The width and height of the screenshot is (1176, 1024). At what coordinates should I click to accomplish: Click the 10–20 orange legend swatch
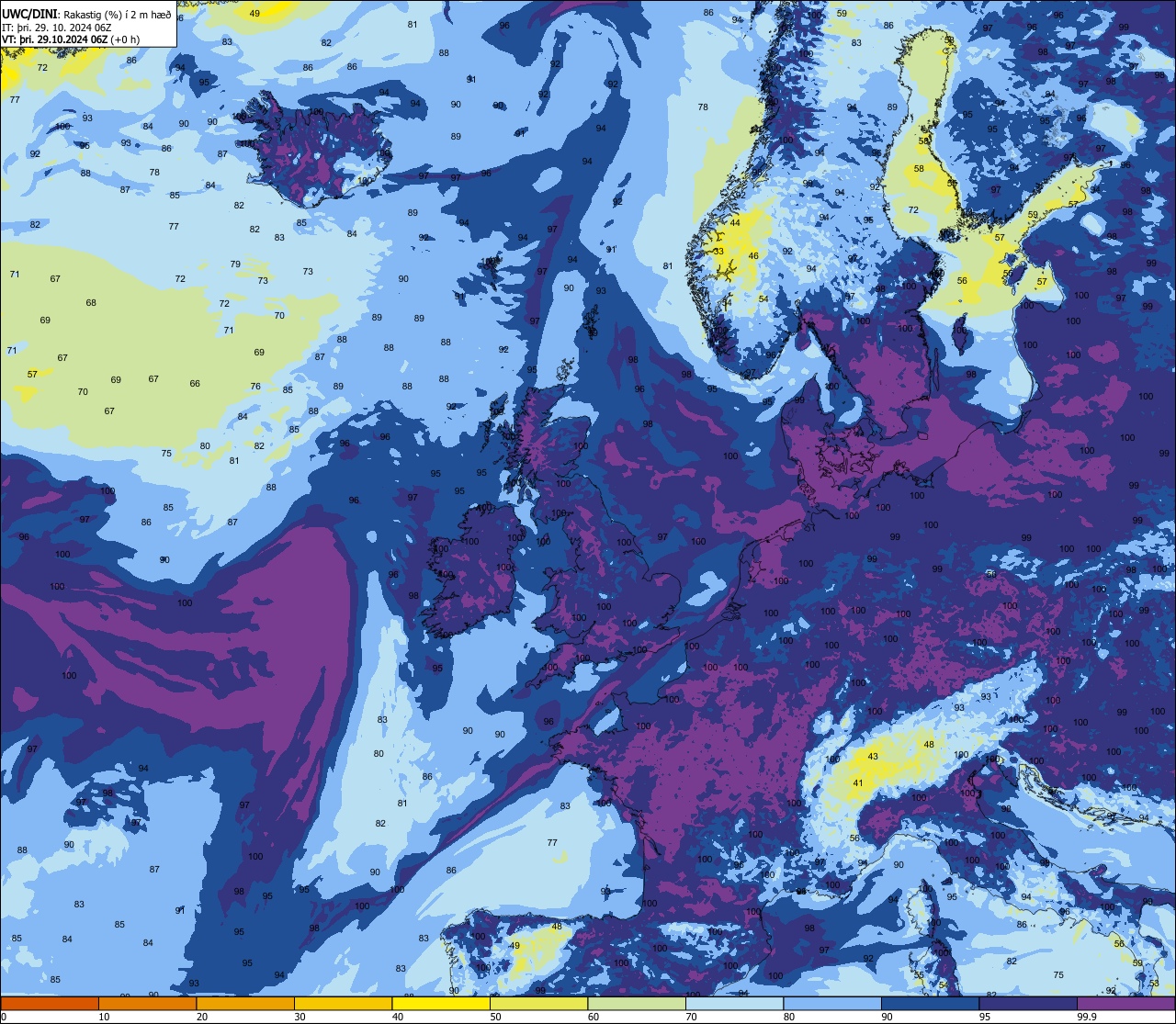147,1003
